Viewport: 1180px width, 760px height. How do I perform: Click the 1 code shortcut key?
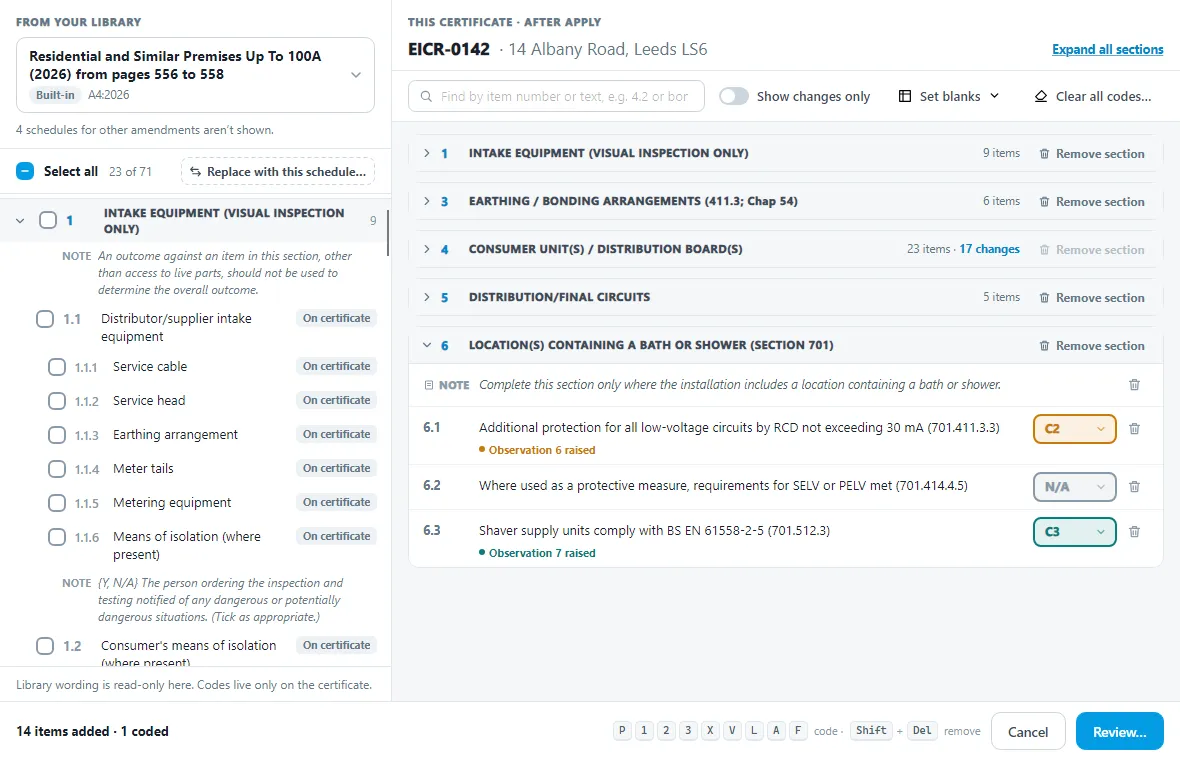click(x=644, y=731)
